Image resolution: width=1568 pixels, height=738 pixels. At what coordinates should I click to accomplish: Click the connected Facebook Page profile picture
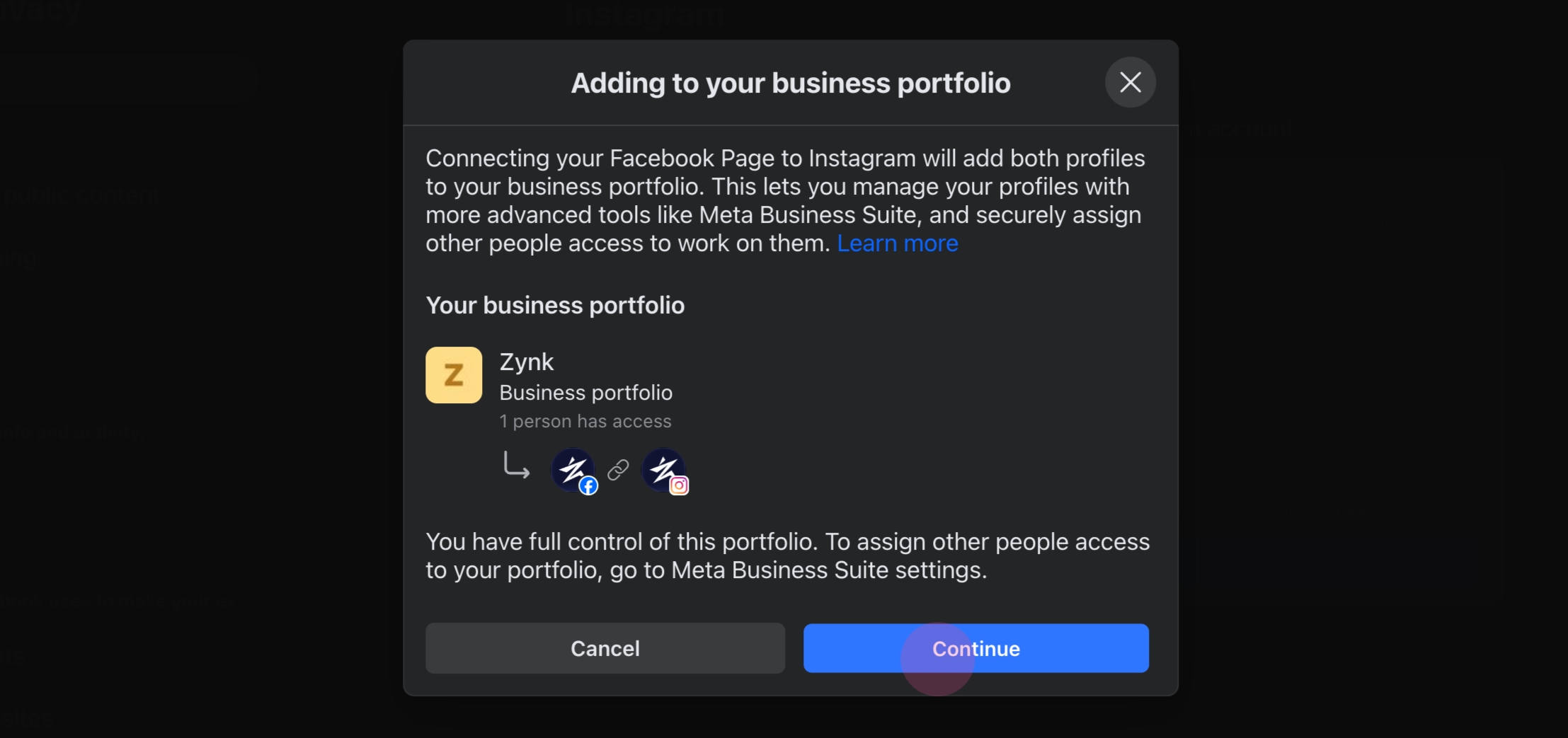[x=571, y=468]
